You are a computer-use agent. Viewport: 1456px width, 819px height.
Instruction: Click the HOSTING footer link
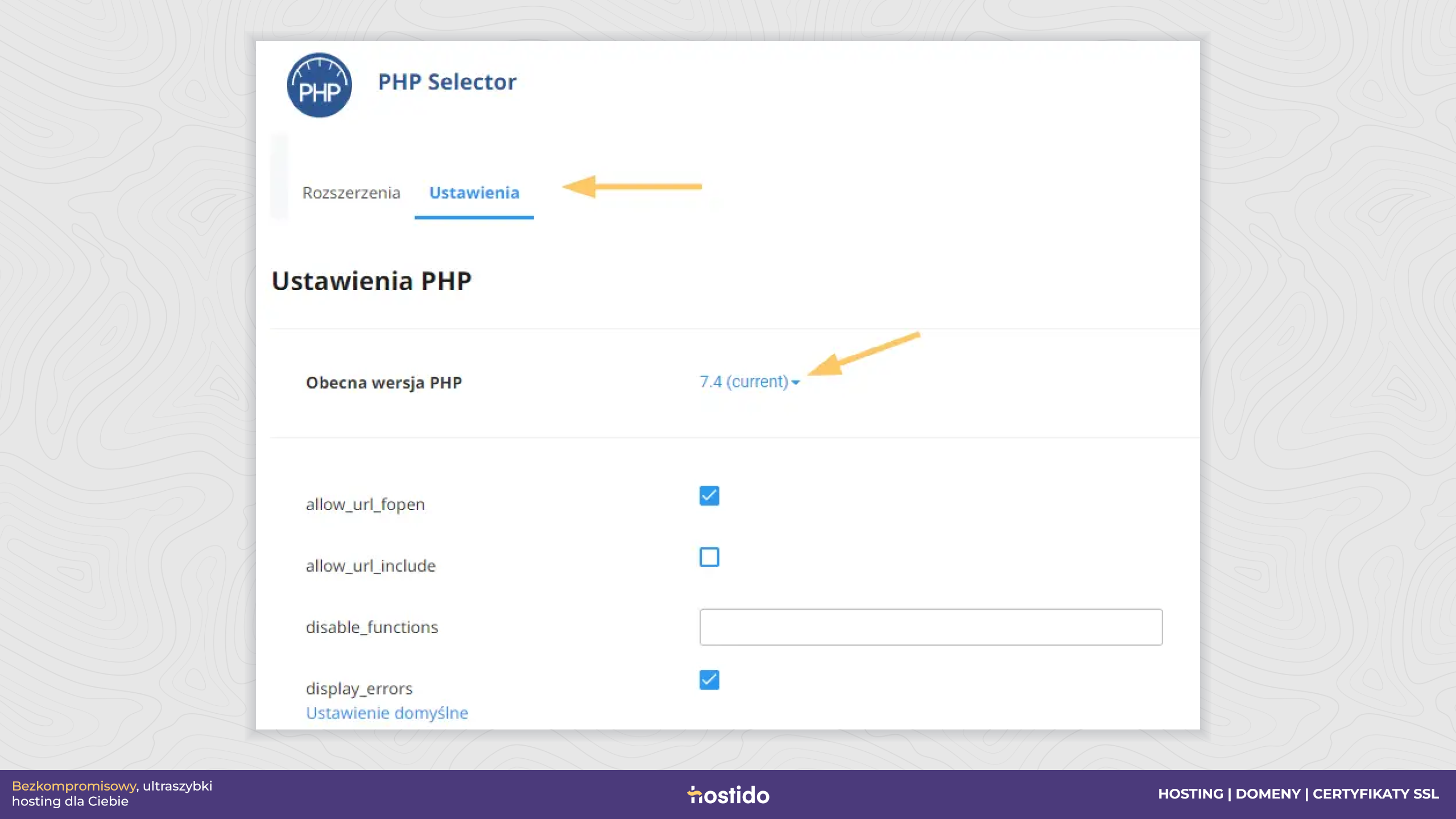[1190, 794]
